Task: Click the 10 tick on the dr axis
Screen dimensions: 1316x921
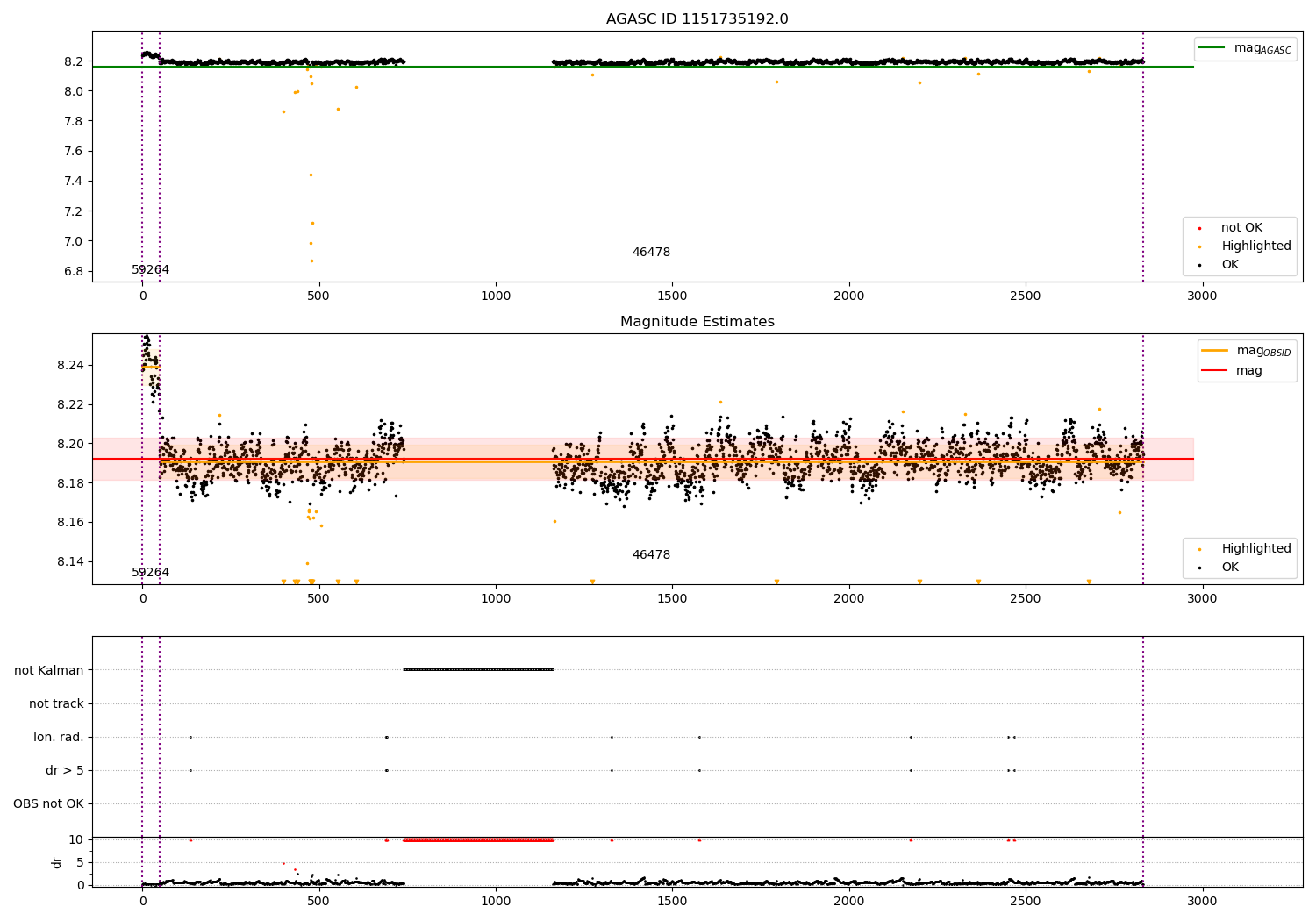Action: click(76, 839)
